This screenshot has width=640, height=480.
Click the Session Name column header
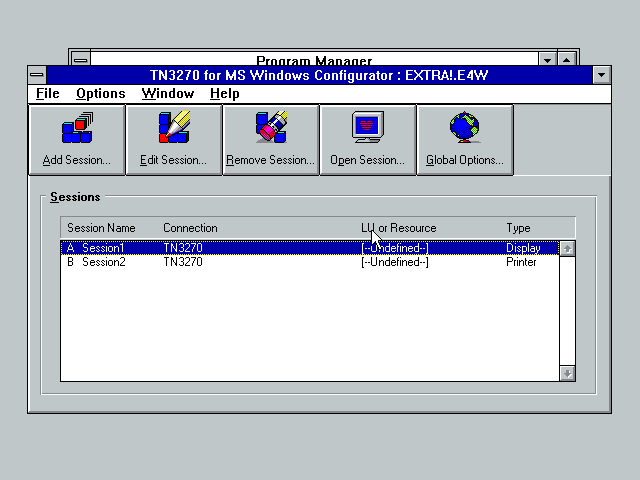[x=101, y=228]
